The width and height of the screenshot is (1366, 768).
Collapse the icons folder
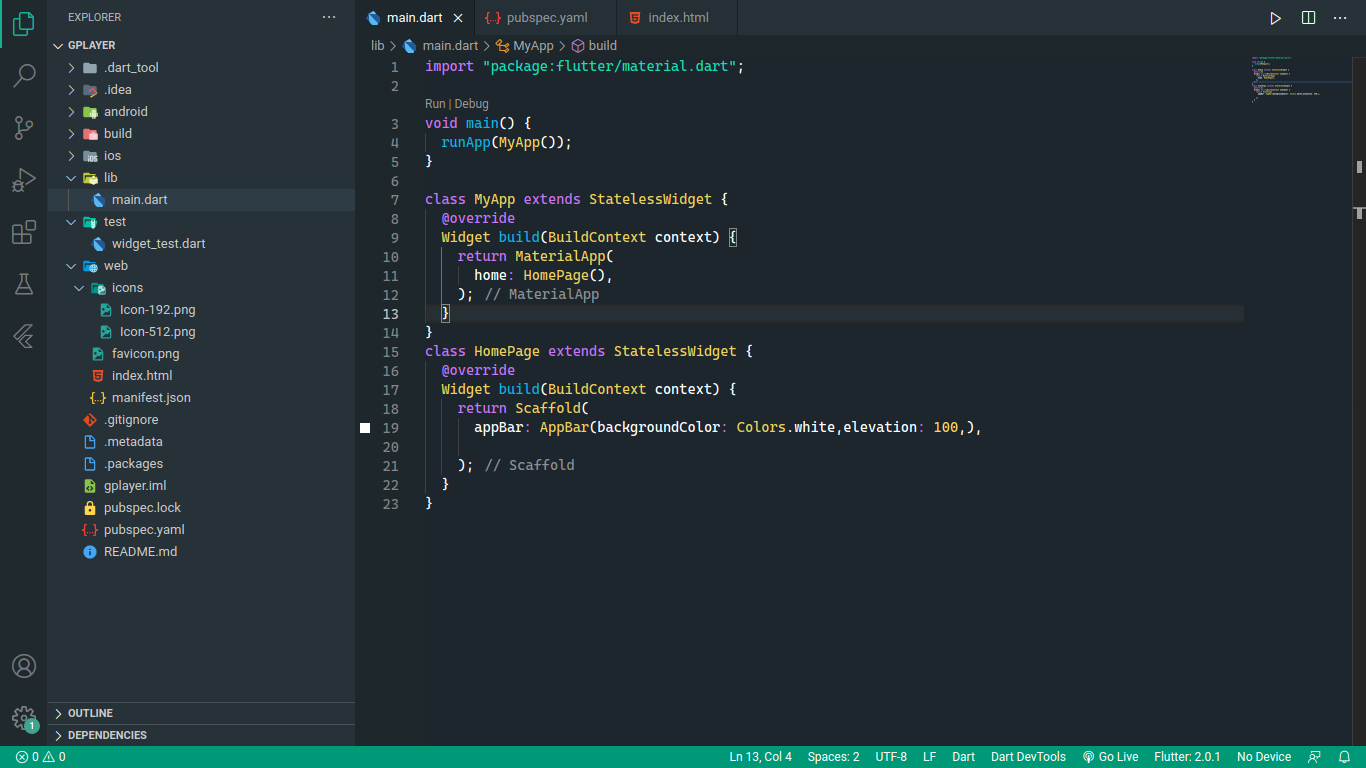click(201, 288)
